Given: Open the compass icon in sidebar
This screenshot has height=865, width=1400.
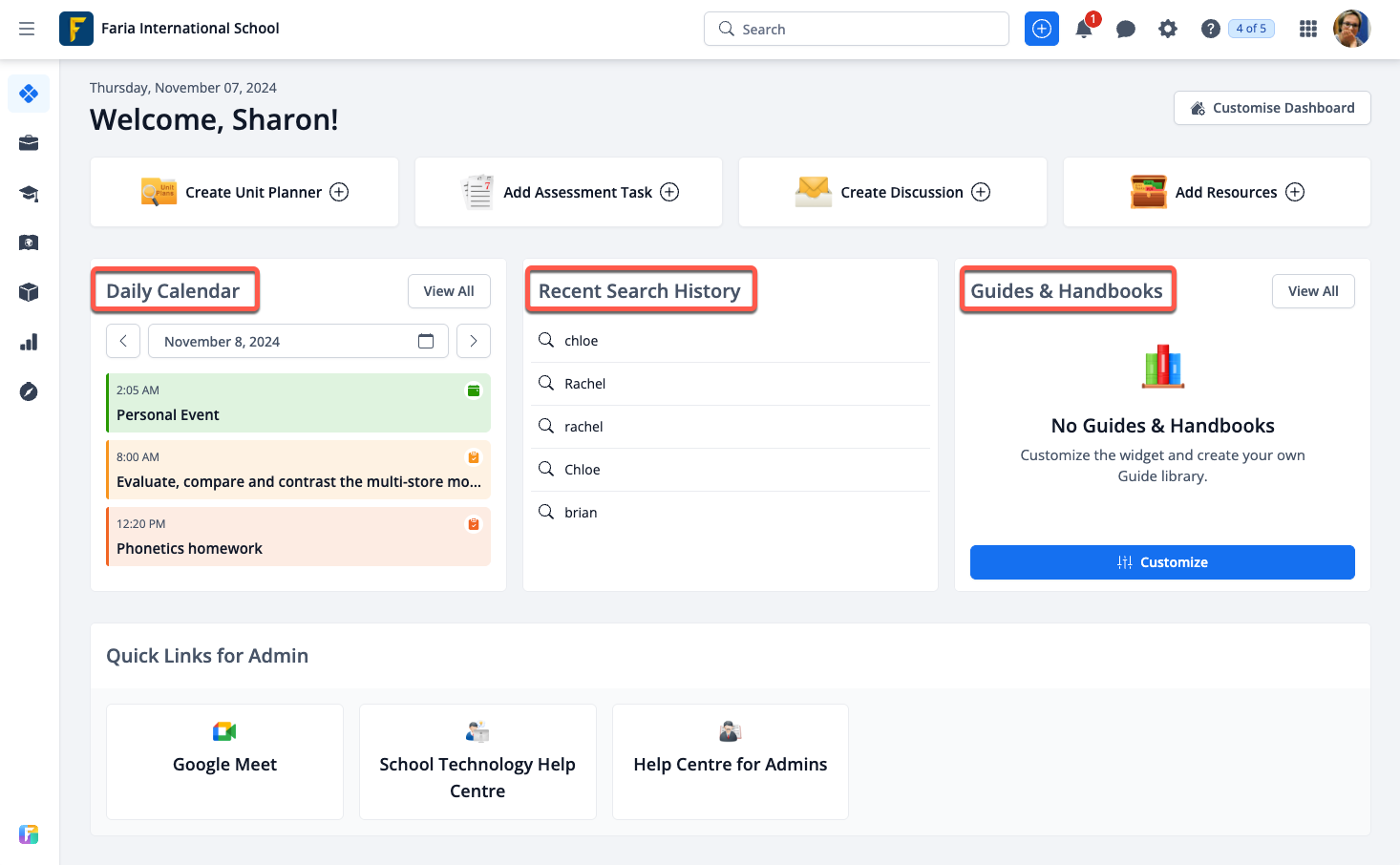Looking at the screenshot, I should [x=29, y=391].
